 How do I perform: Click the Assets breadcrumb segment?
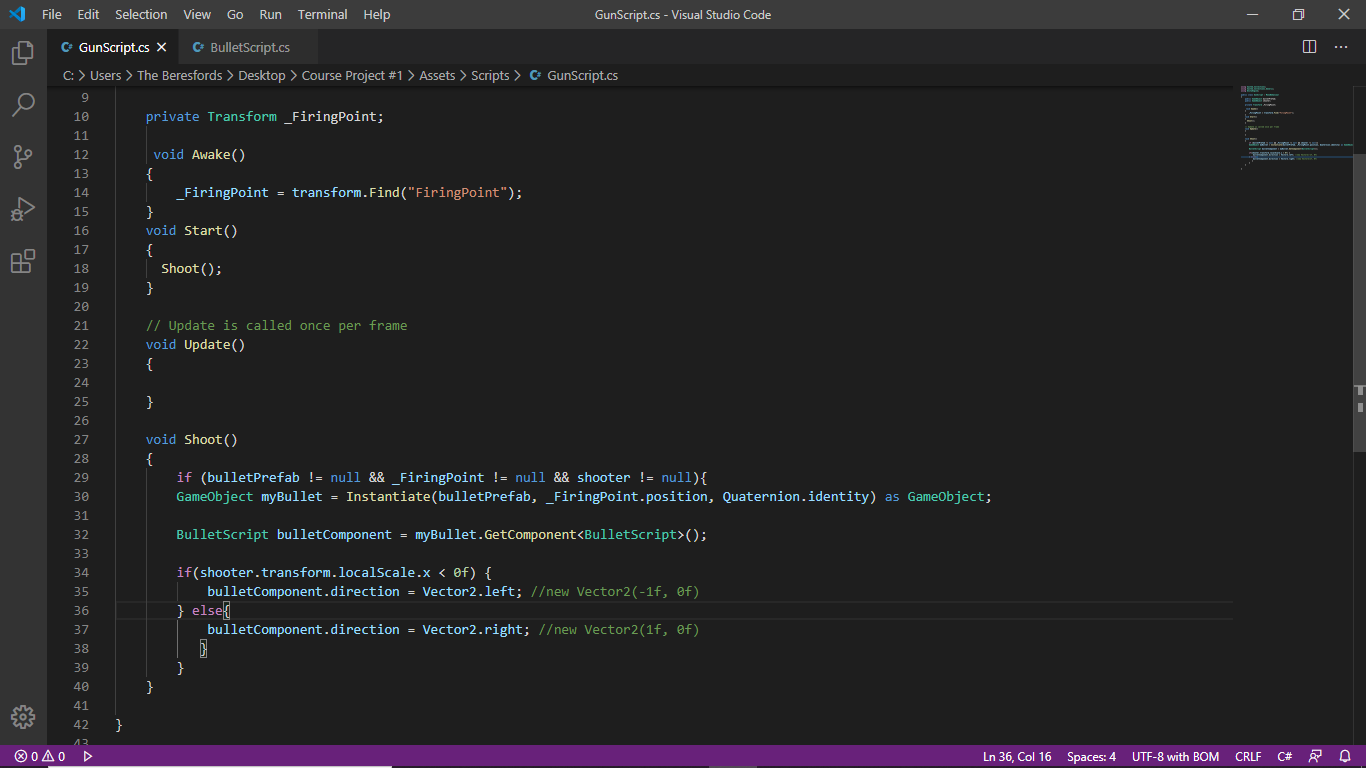[437, 75]
